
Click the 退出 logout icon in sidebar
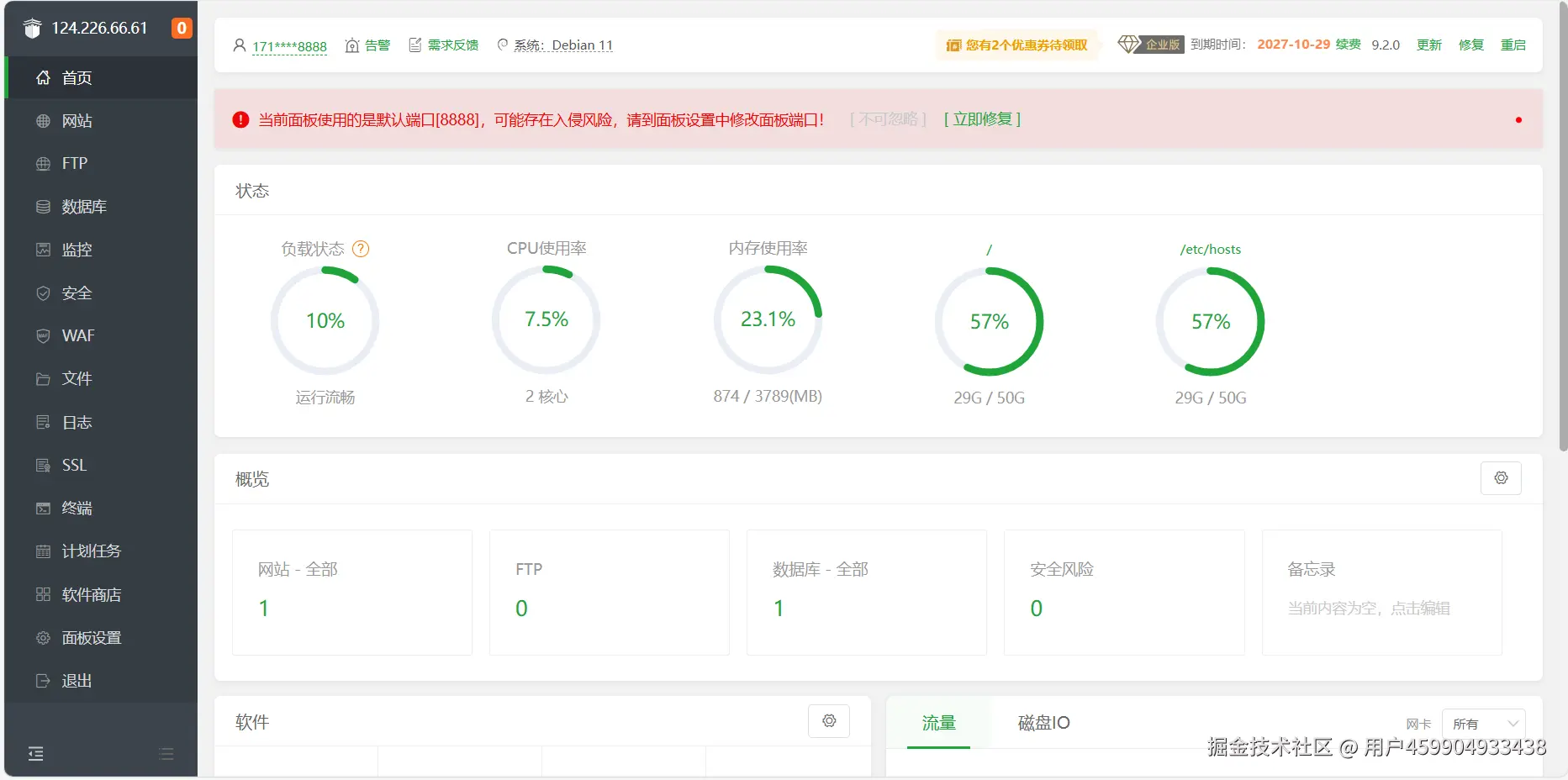pos(43,681)
